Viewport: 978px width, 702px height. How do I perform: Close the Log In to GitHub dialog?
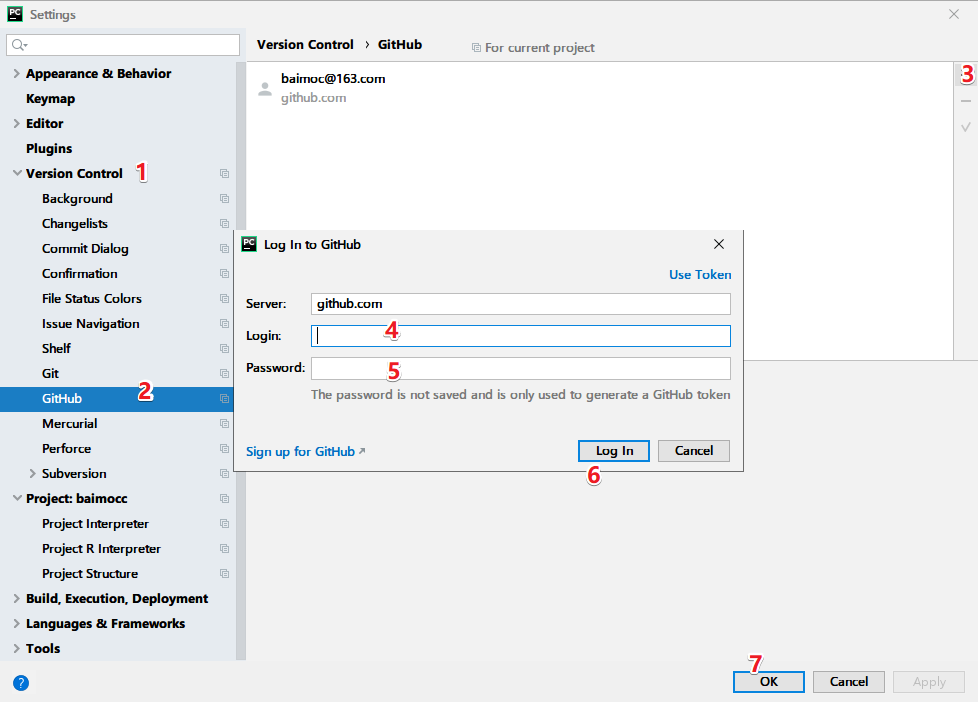[719, 244]
